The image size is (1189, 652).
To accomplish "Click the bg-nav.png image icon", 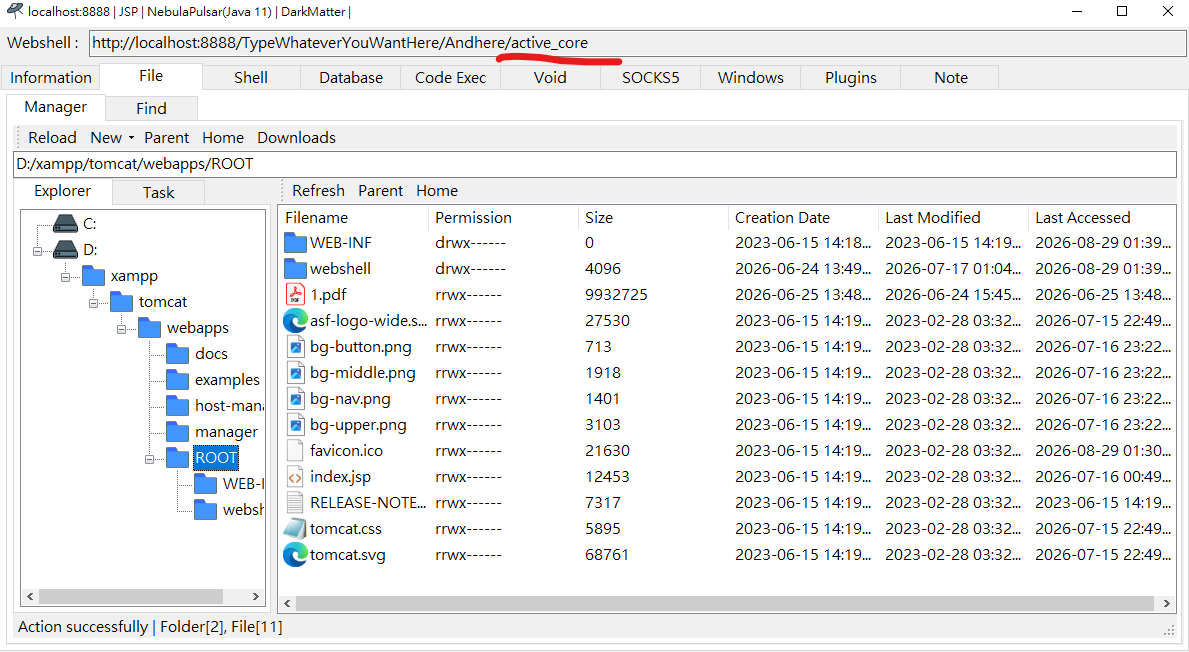I will (x=295, y=399).
